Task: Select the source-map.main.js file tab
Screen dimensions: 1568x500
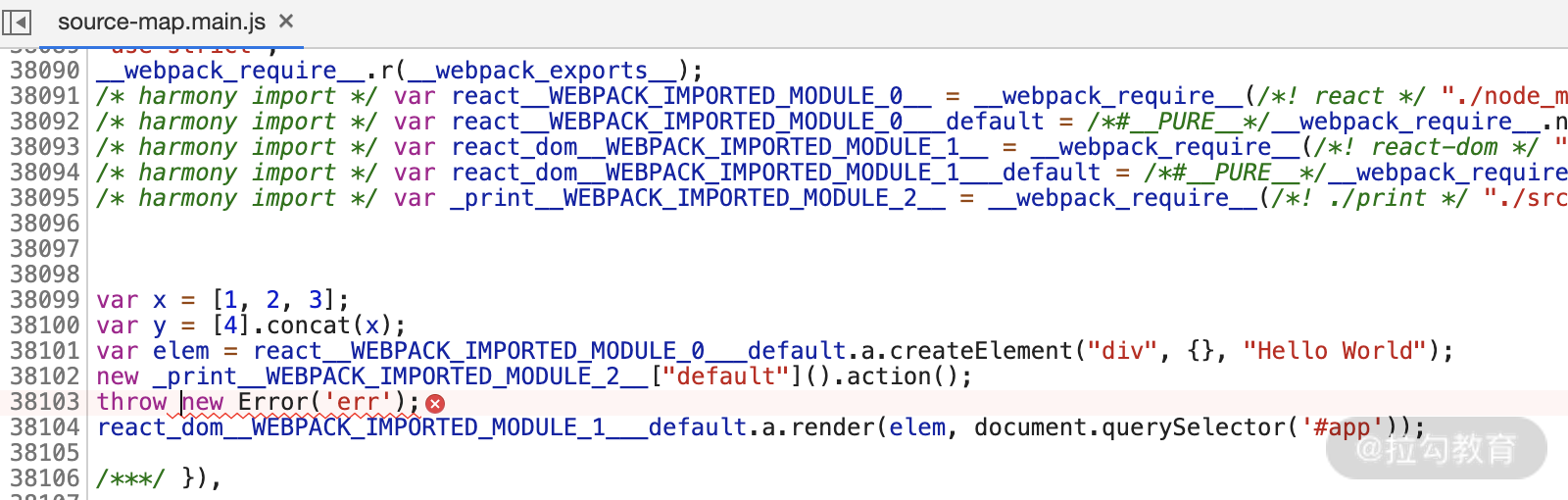Action: coord(161,22)
